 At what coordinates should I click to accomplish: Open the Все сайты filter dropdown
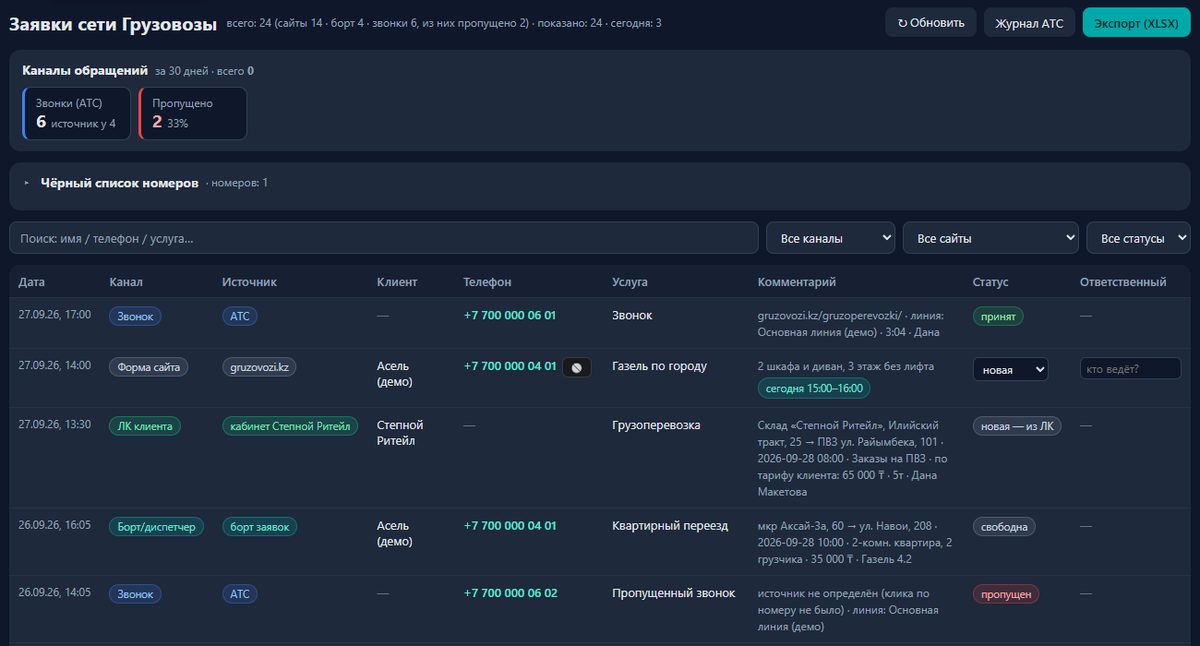pyautogui.click(x=990, y=238)
